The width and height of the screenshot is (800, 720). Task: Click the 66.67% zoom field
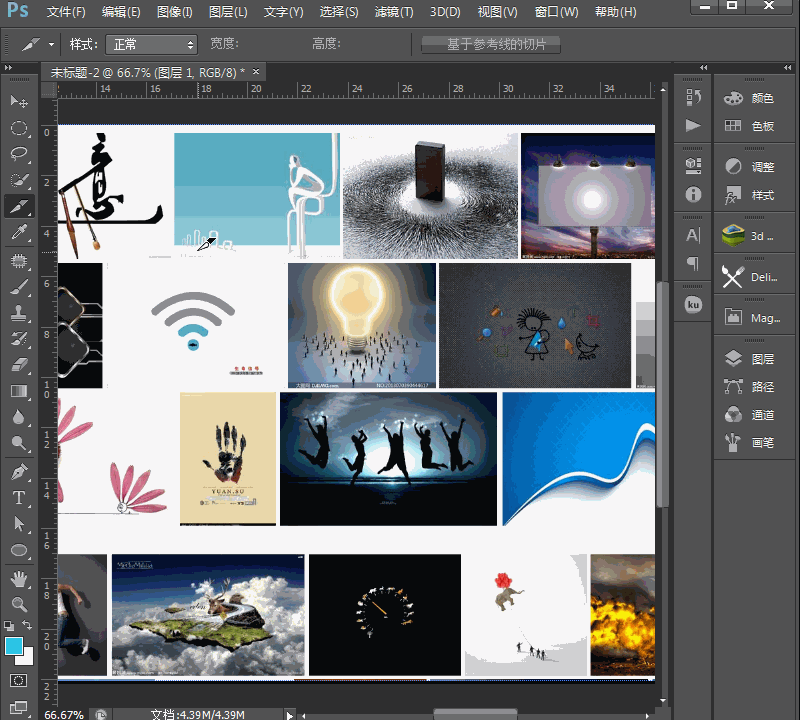pos(64,715)
